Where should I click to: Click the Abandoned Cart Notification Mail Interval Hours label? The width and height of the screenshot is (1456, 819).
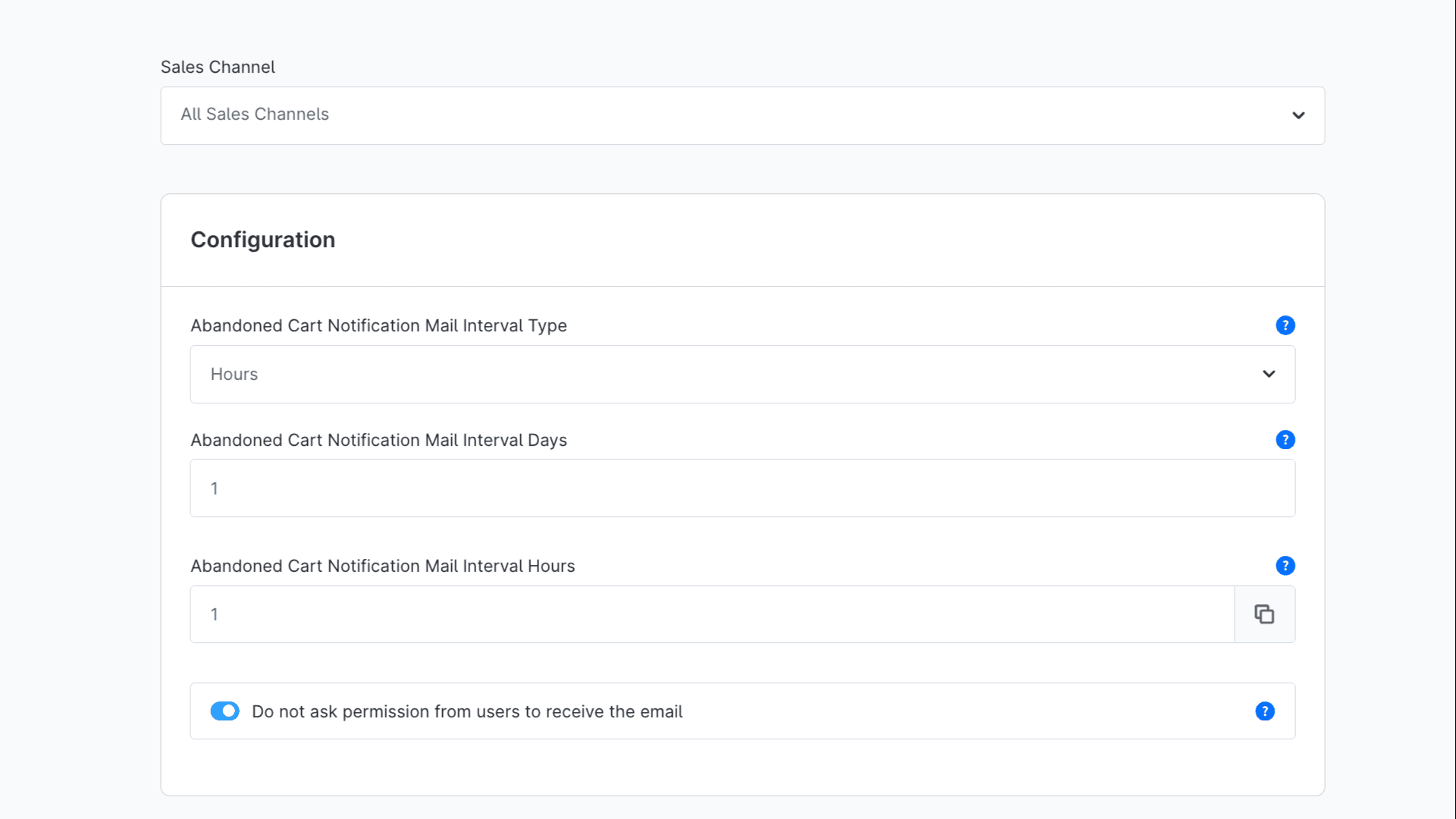[x=382, y=565]
